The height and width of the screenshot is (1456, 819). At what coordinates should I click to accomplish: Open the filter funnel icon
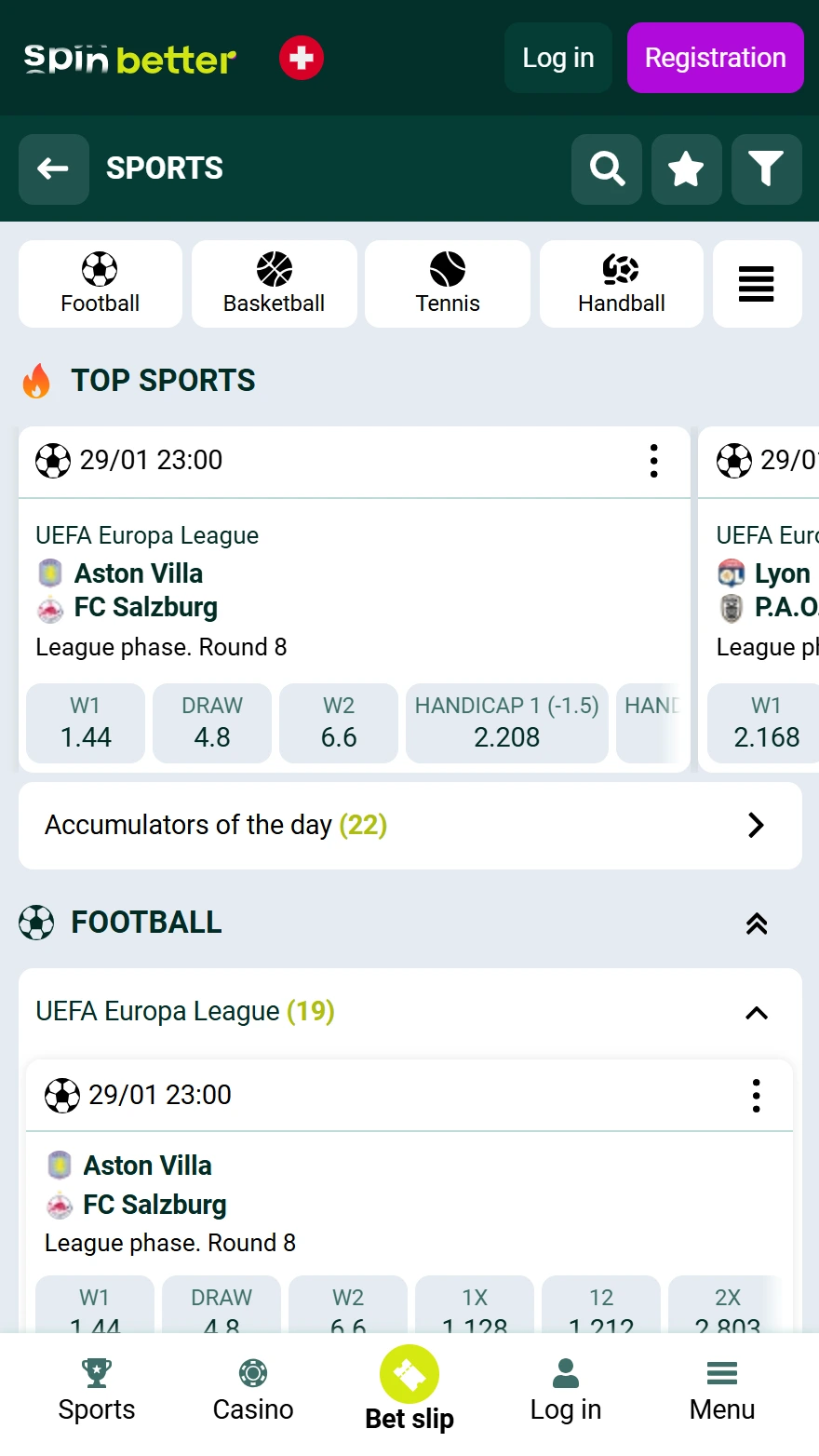766,169
